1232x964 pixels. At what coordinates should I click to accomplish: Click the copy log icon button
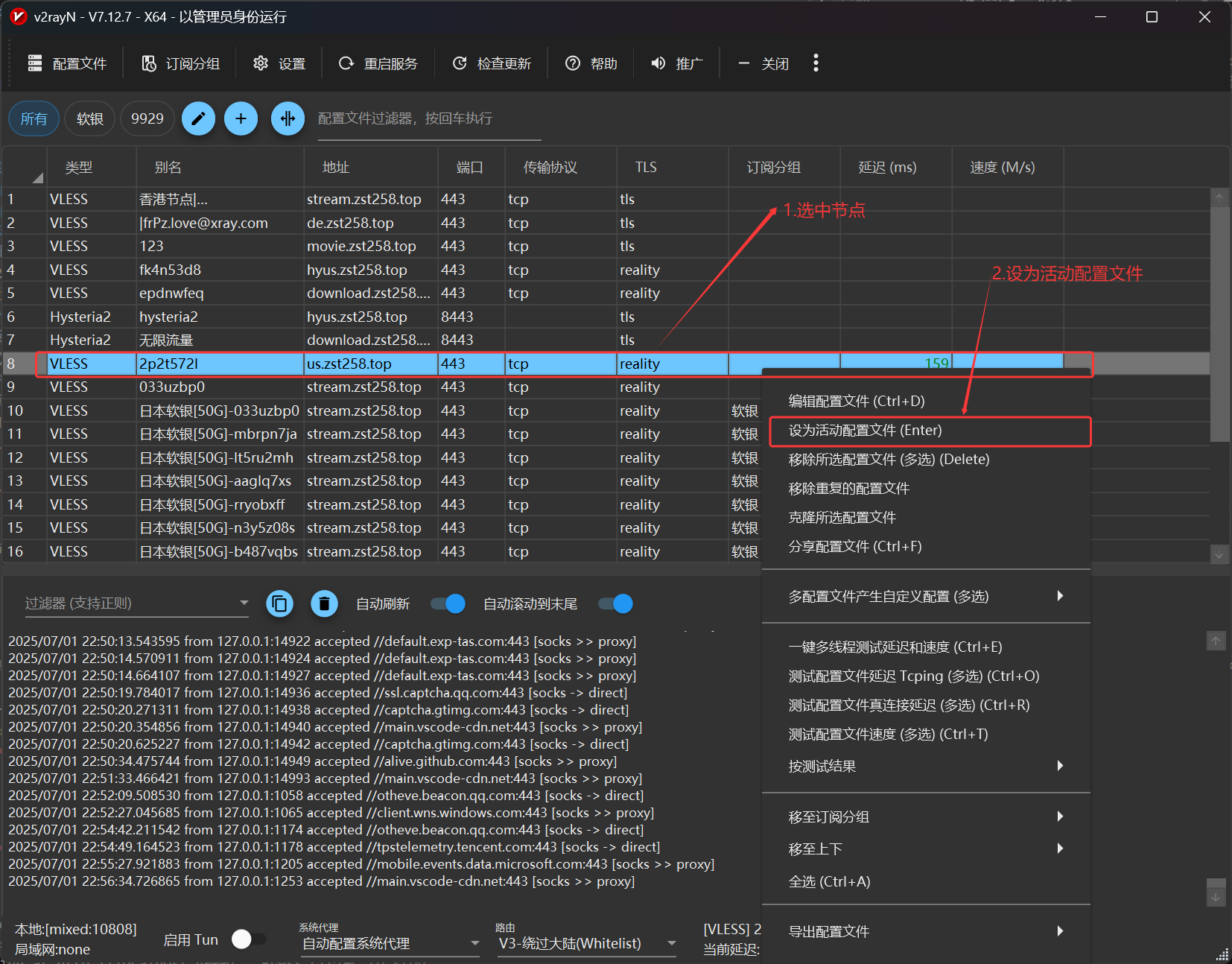tap(279, 603)
